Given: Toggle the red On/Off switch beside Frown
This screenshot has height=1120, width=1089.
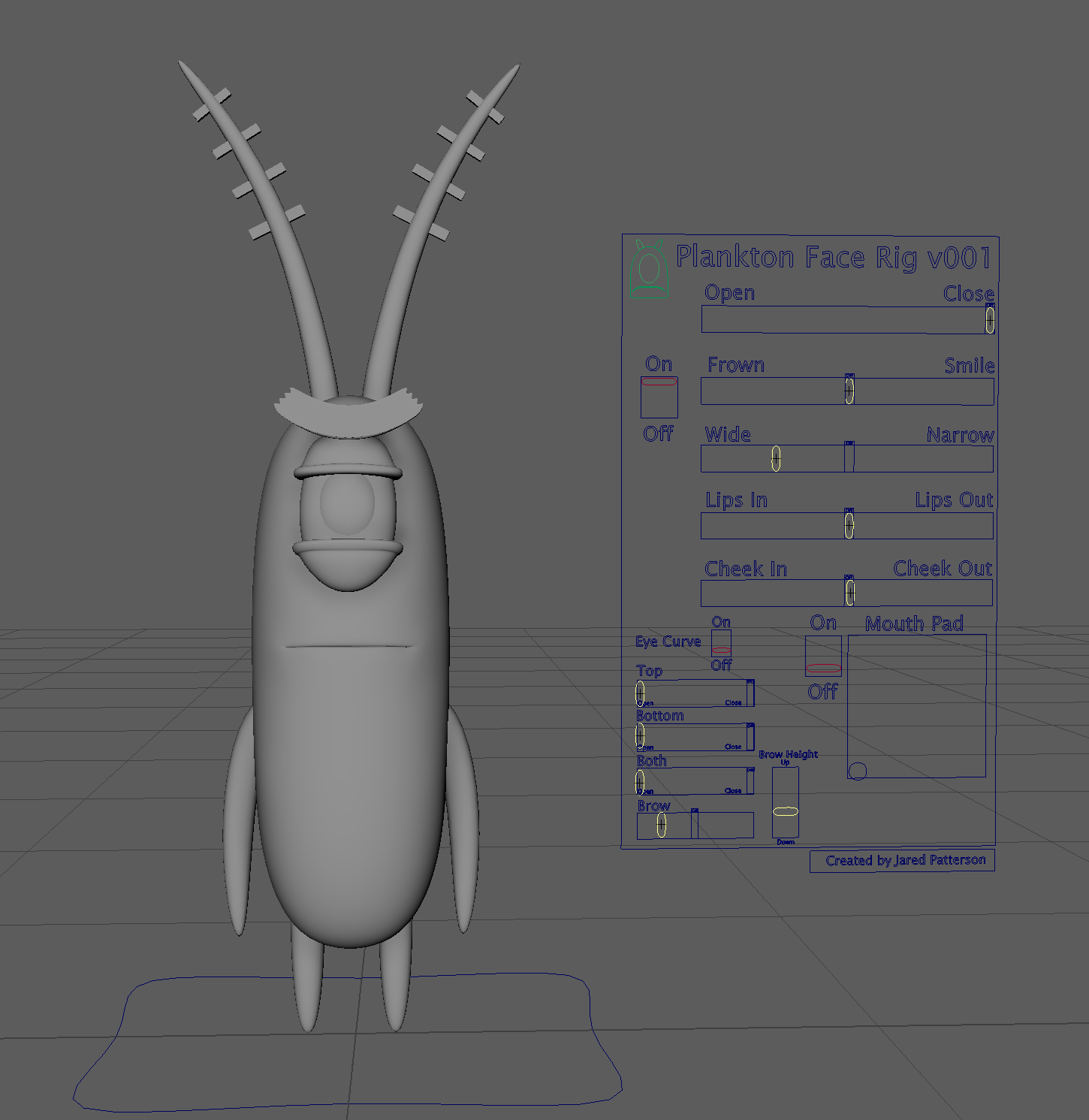Looking at the screenshot, I should [x=659, y=382].
